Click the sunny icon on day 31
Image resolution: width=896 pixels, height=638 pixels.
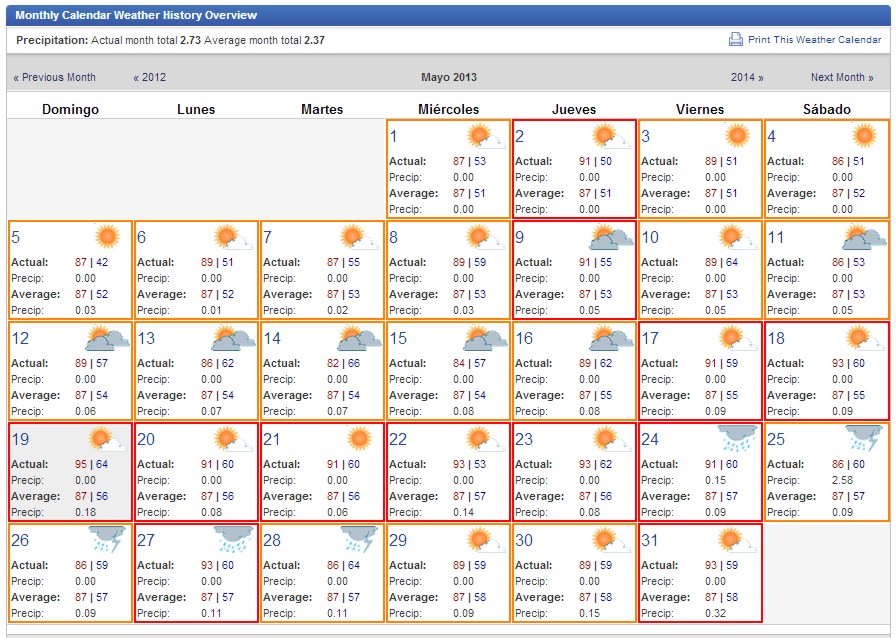(x=737, y=541)
